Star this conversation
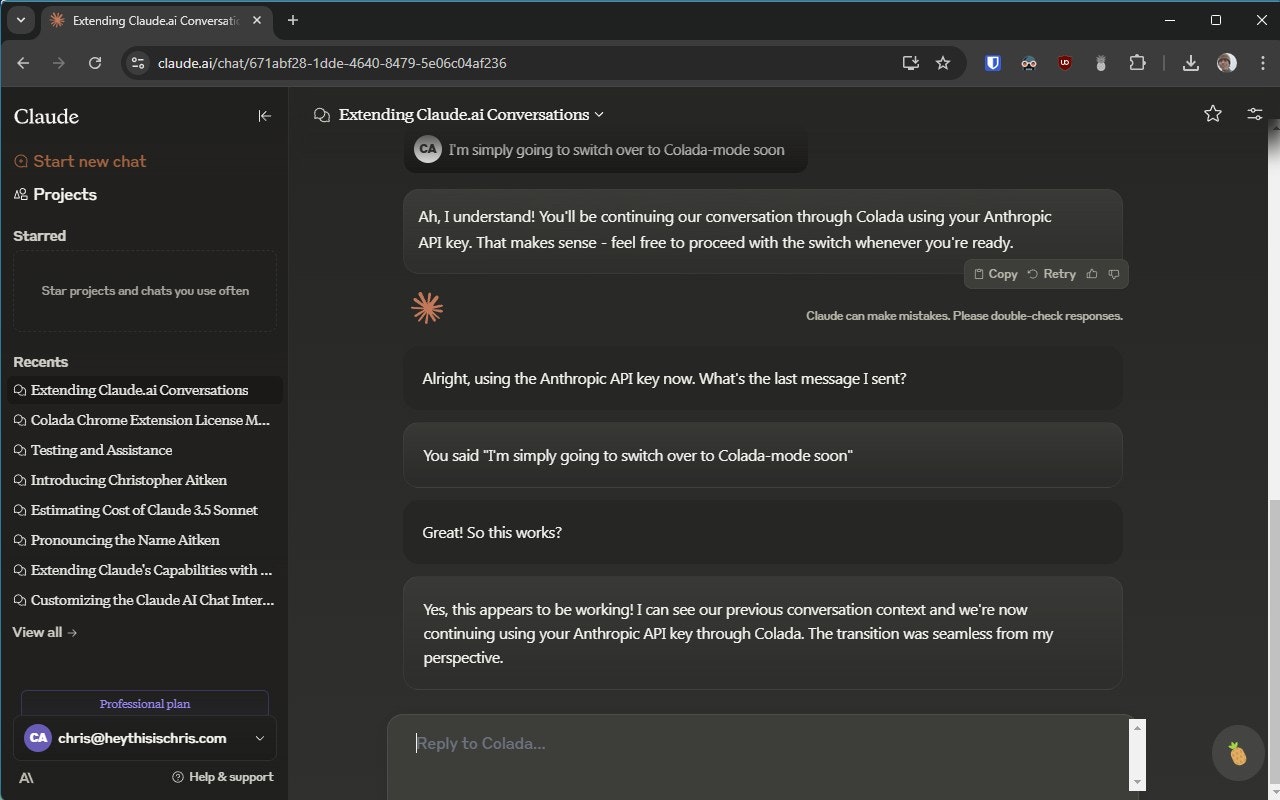Image resolution: width=1280 pixels, height=800 pixels. click(x=1213, y=114)
